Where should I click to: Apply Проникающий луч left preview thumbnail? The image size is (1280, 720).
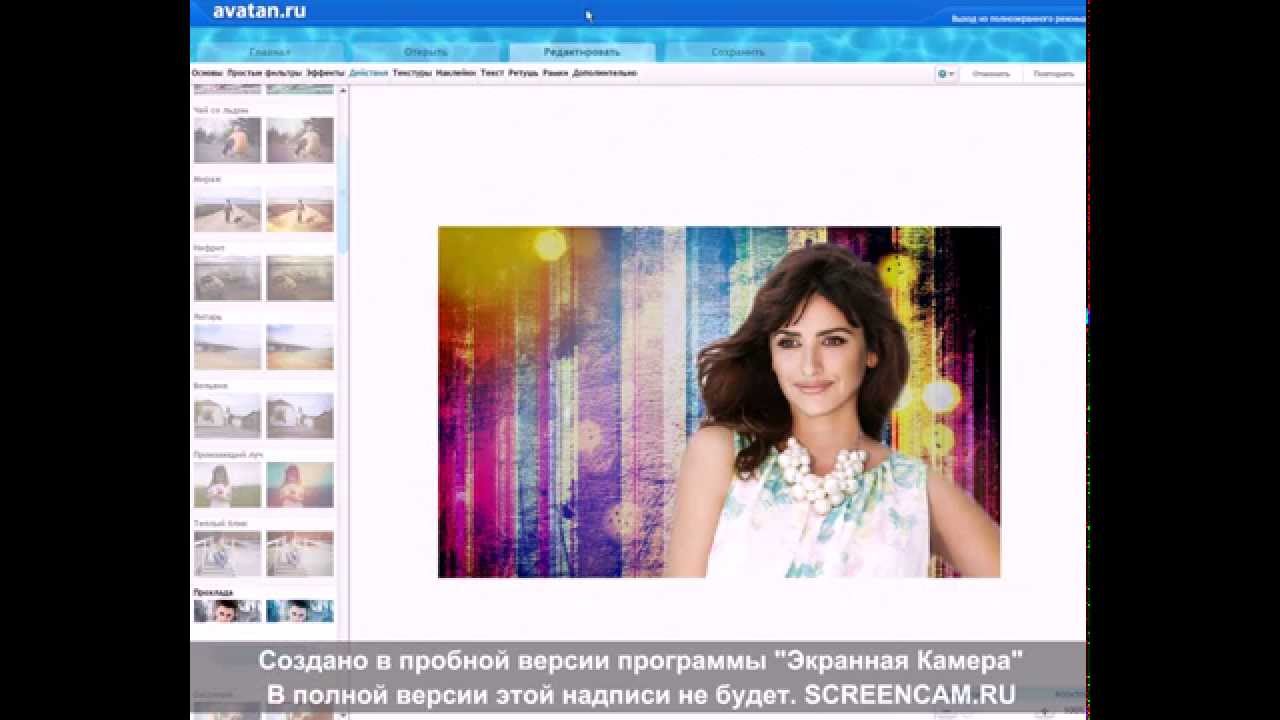(227, 485)
